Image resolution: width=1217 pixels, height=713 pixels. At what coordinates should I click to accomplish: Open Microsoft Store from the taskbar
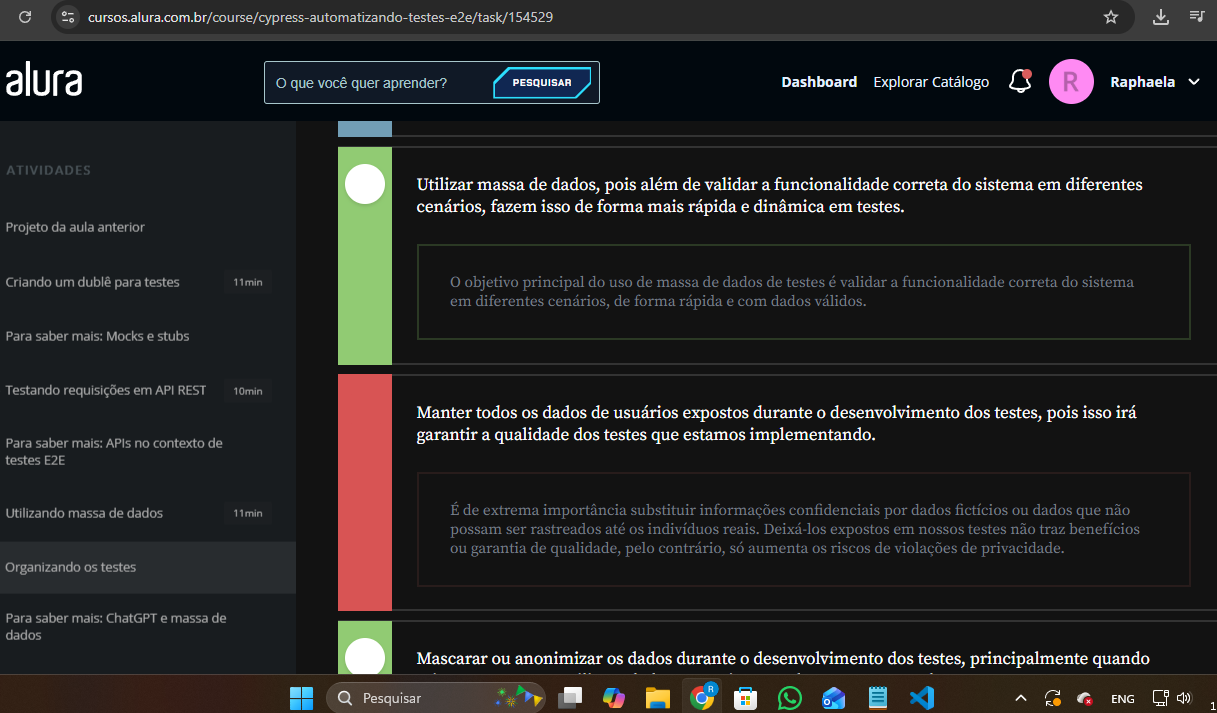click(x=745, y=697)
